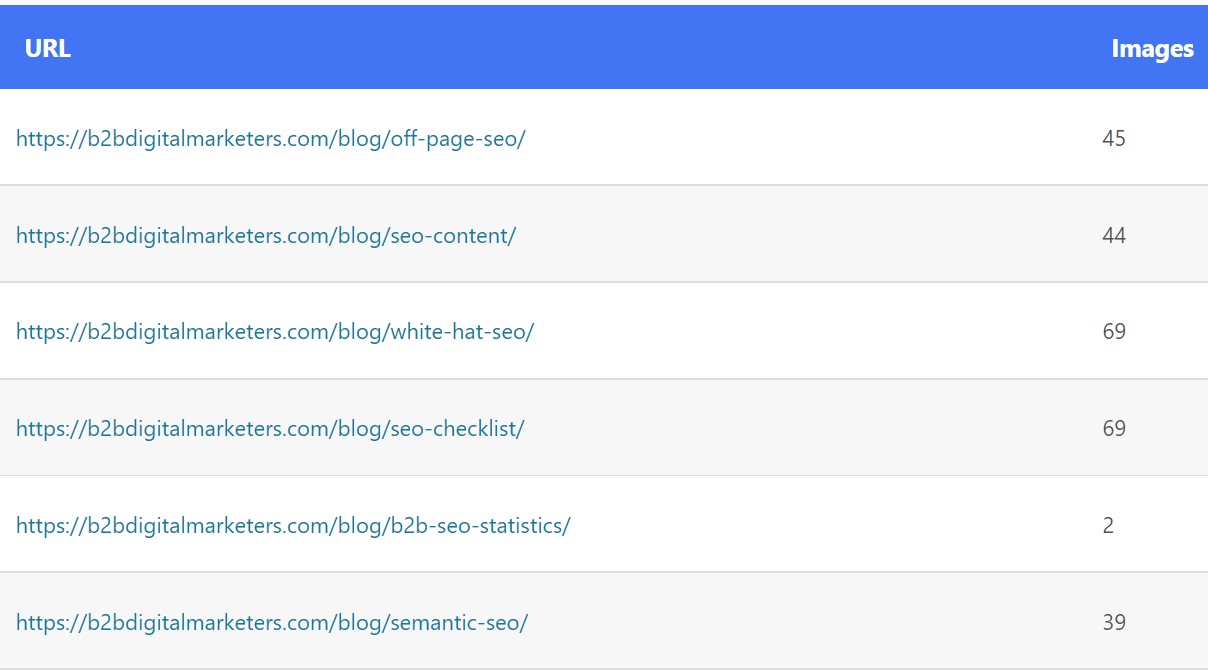Screen dimensions: 1208x670
Task: Open the b2b-seo-statistics blog link
Action: [293, 526]
